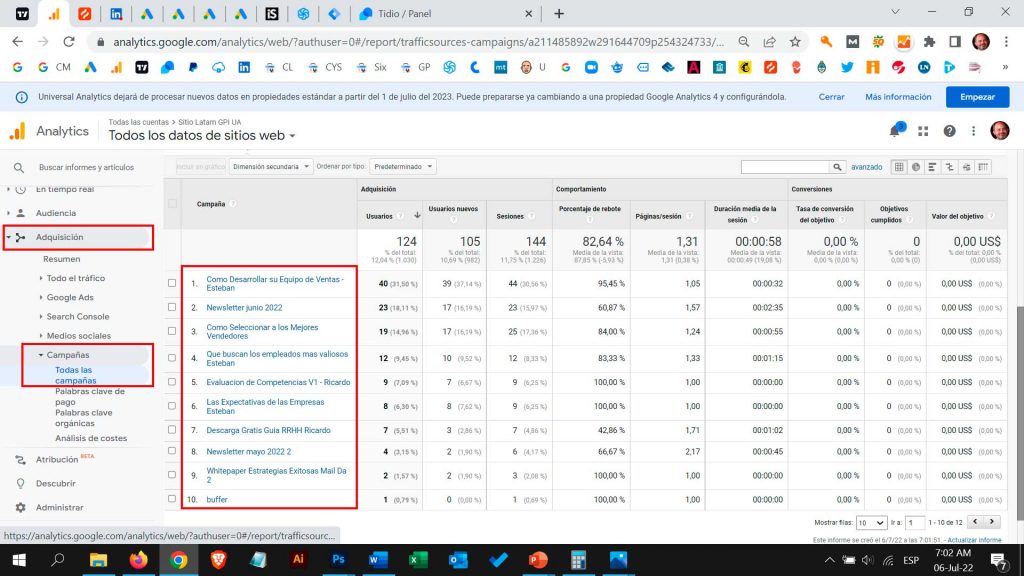Open the Predeterminado sort type dropdown
The image size is (1024, 576).
[x=403, y=167]
